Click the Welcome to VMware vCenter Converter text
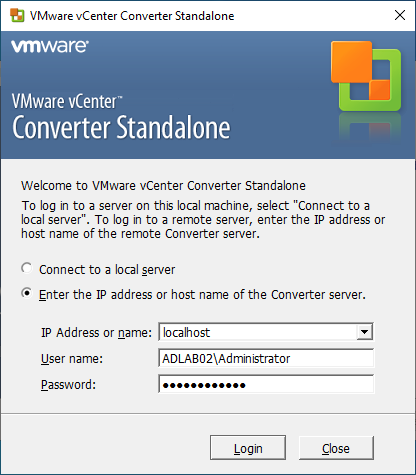The height and width of the screenshot is (475, 416). (x=163, y=186)
